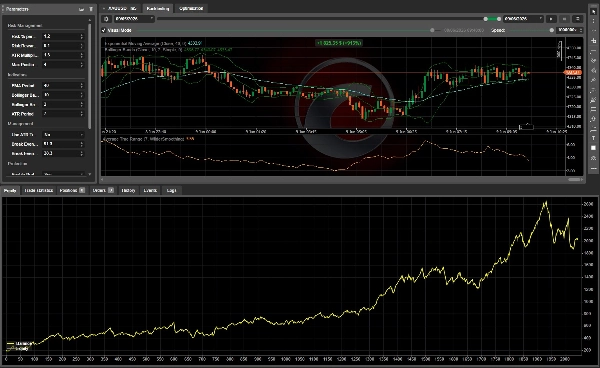600x368 pixels.
Task: Click the Parameters panel vertical scrollbar
Action: (90, 76)
